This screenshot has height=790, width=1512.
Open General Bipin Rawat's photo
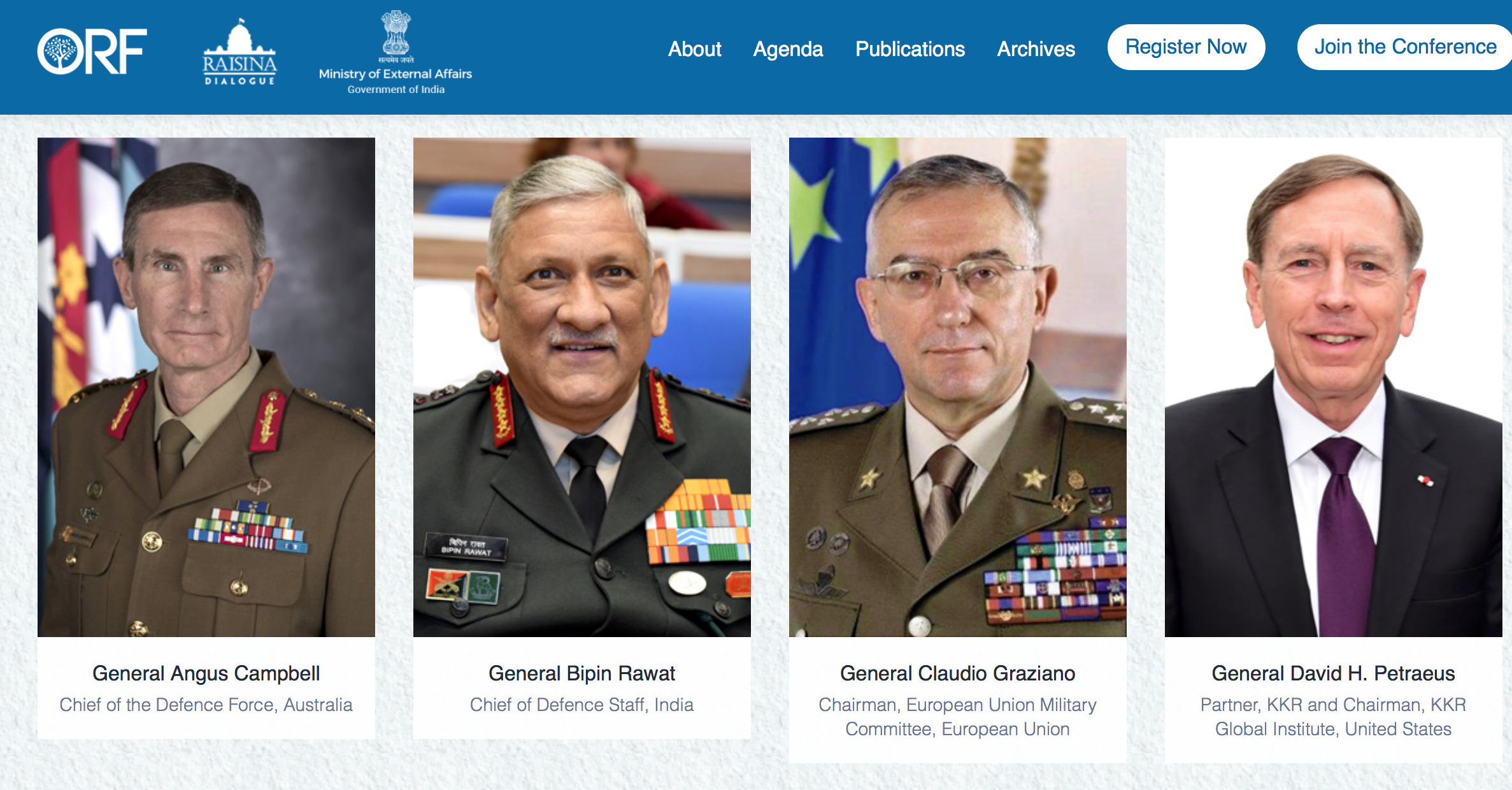tap(582, 387)
